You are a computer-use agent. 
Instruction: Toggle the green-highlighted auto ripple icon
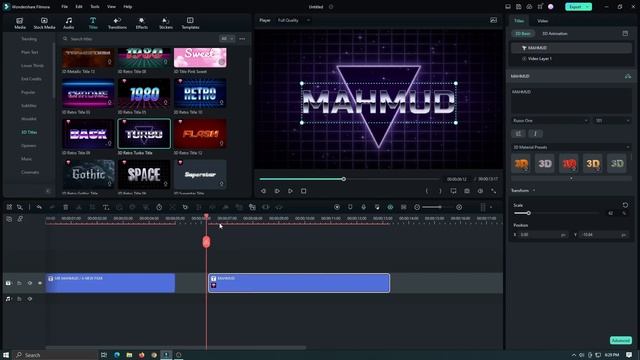coord(390,207)
